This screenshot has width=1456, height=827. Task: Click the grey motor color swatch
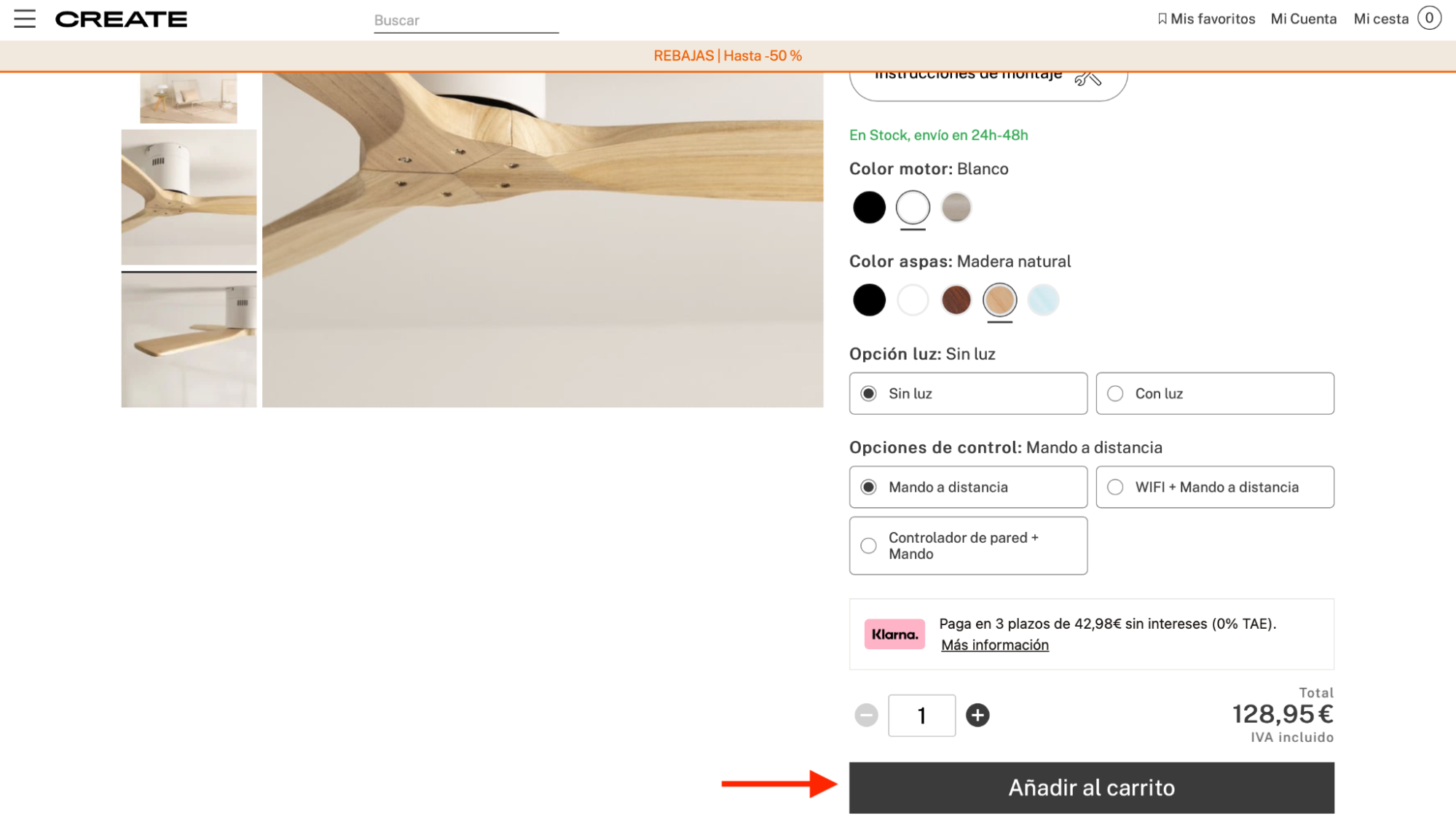956,207
